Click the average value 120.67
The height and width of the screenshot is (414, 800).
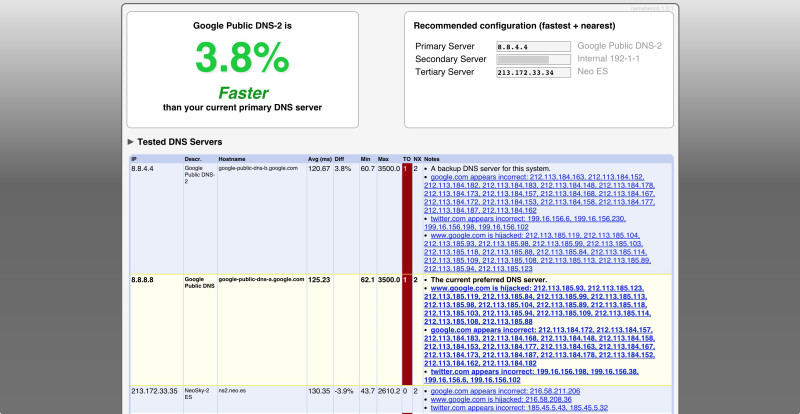click(319, 168)
